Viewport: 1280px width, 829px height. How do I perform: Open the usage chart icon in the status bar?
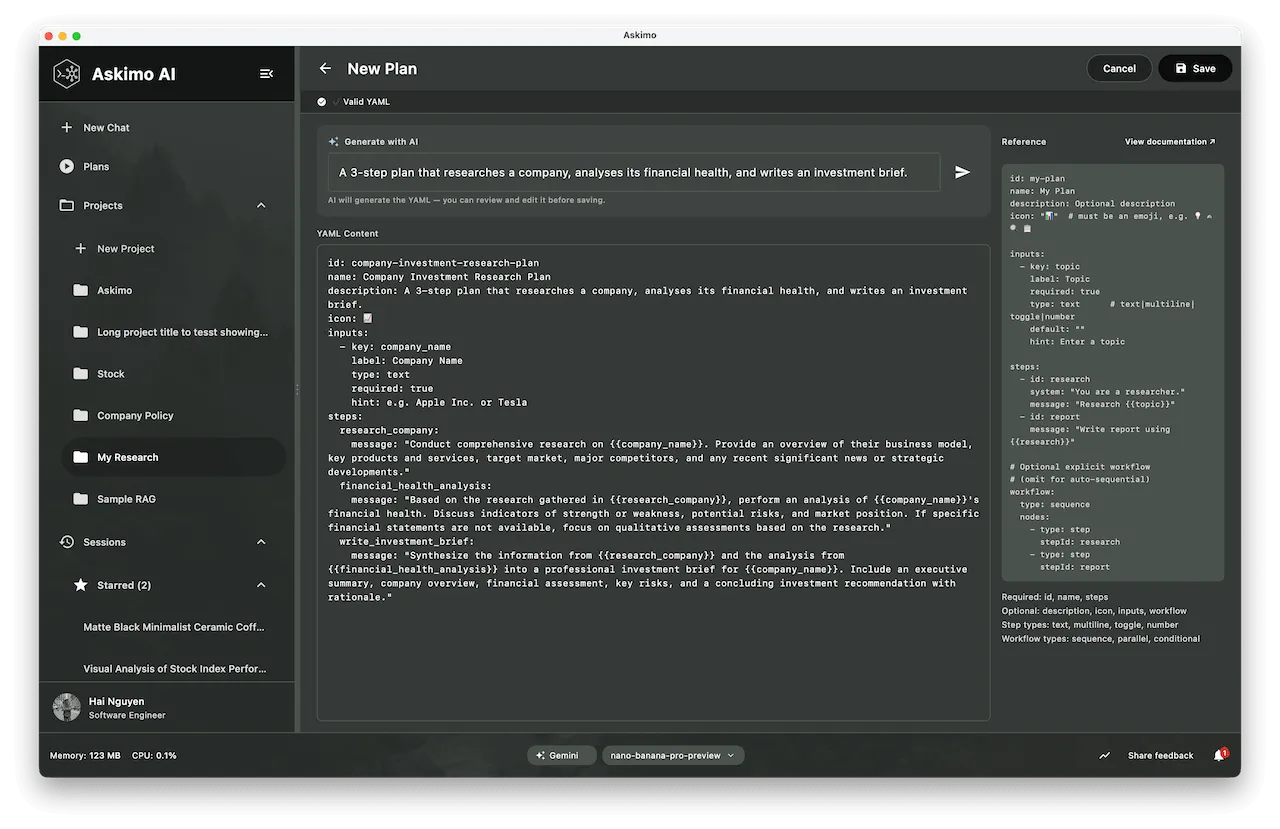click(x=1105, y=756)
